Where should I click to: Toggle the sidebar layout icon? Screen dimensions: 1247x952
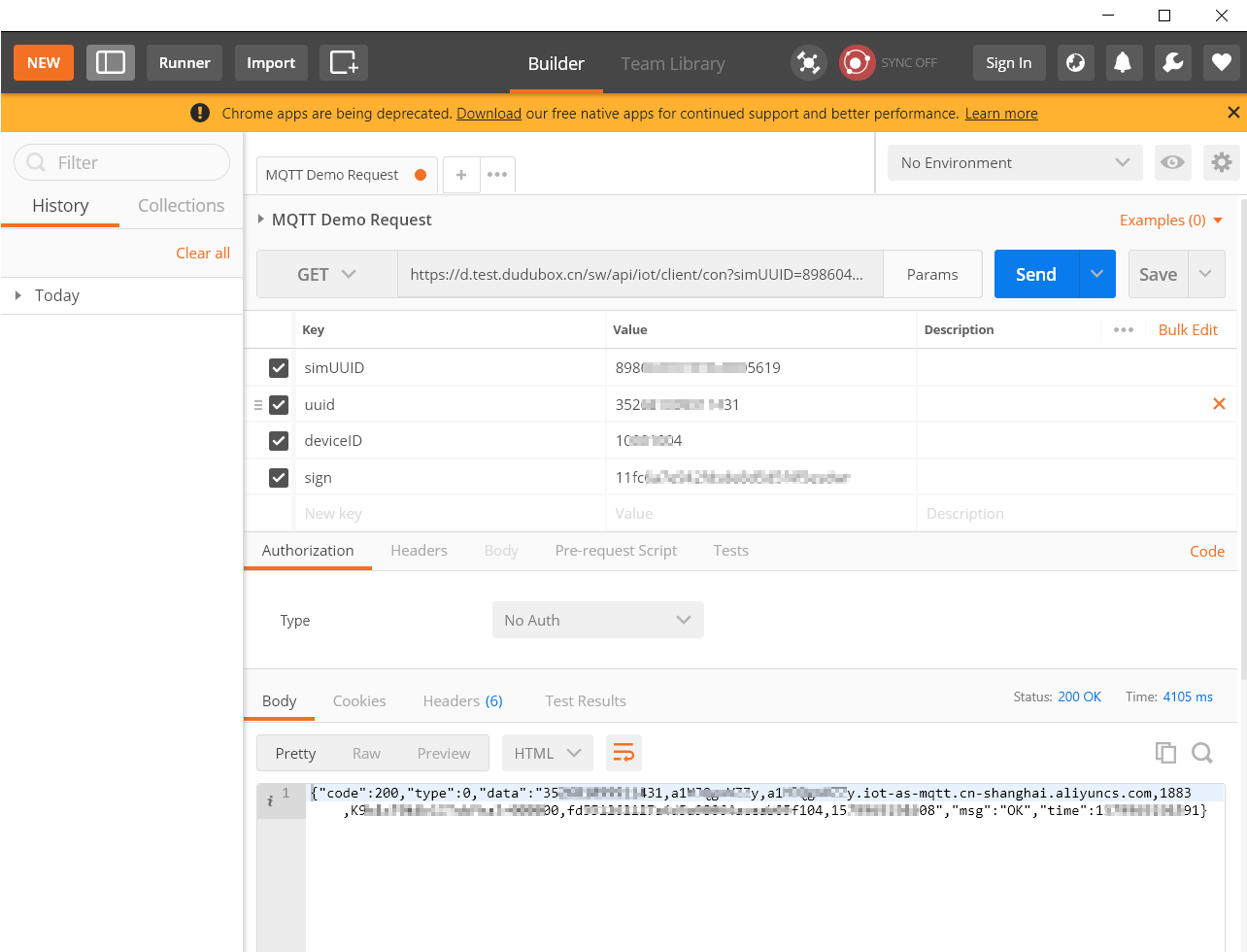pos(110,62)
